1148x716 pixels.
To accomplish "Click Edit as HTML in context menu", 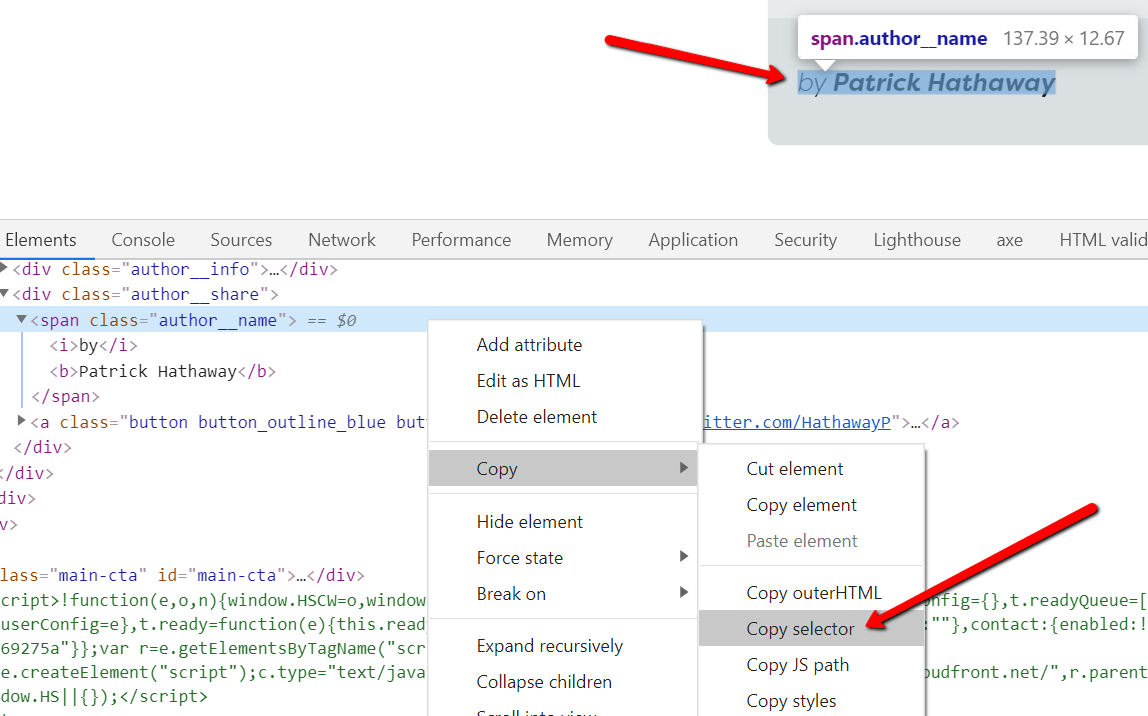I will [528, 381].
